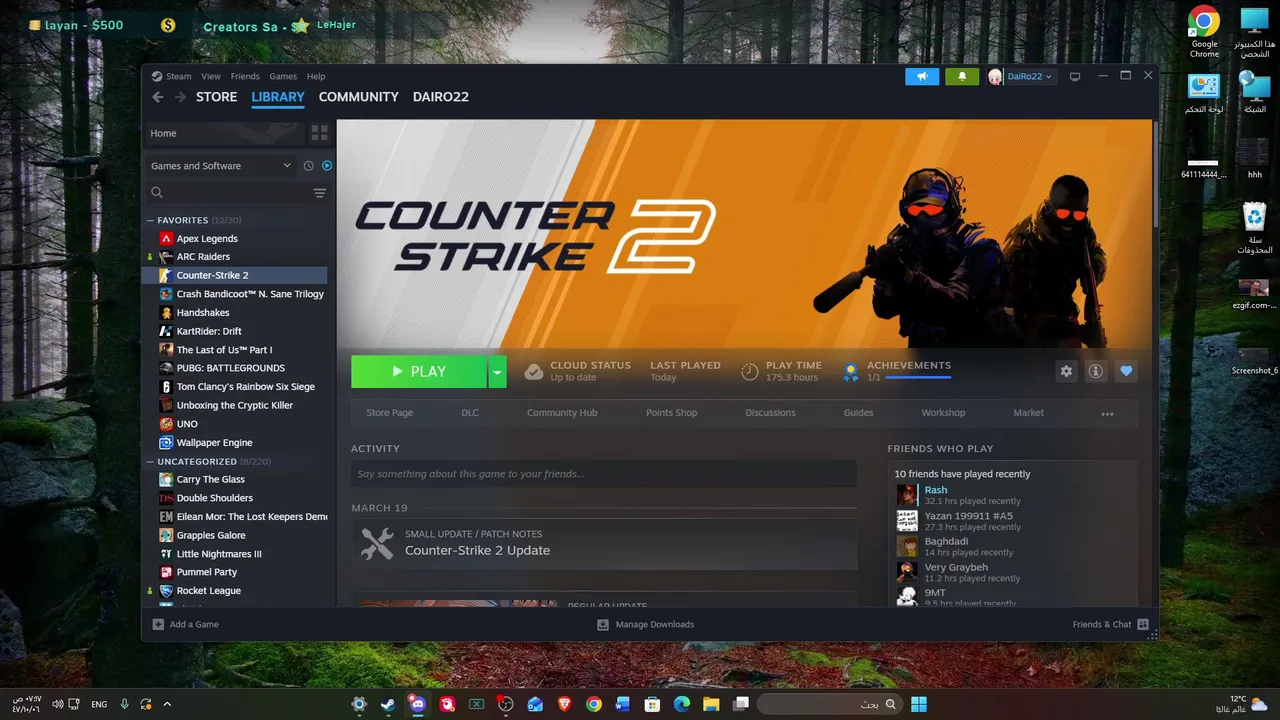Open the View menu
Screen dimensions: 1280x720
click(x=211, y=76)
